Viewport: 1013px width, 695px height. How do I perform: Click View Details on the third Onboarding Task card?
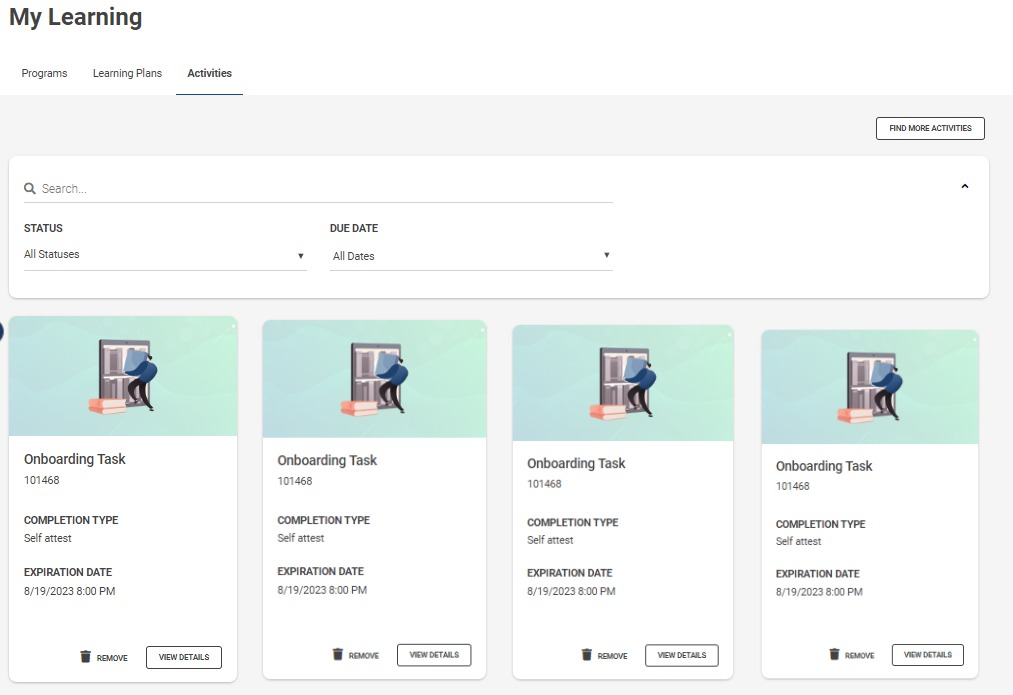click(x=682, y=655)
